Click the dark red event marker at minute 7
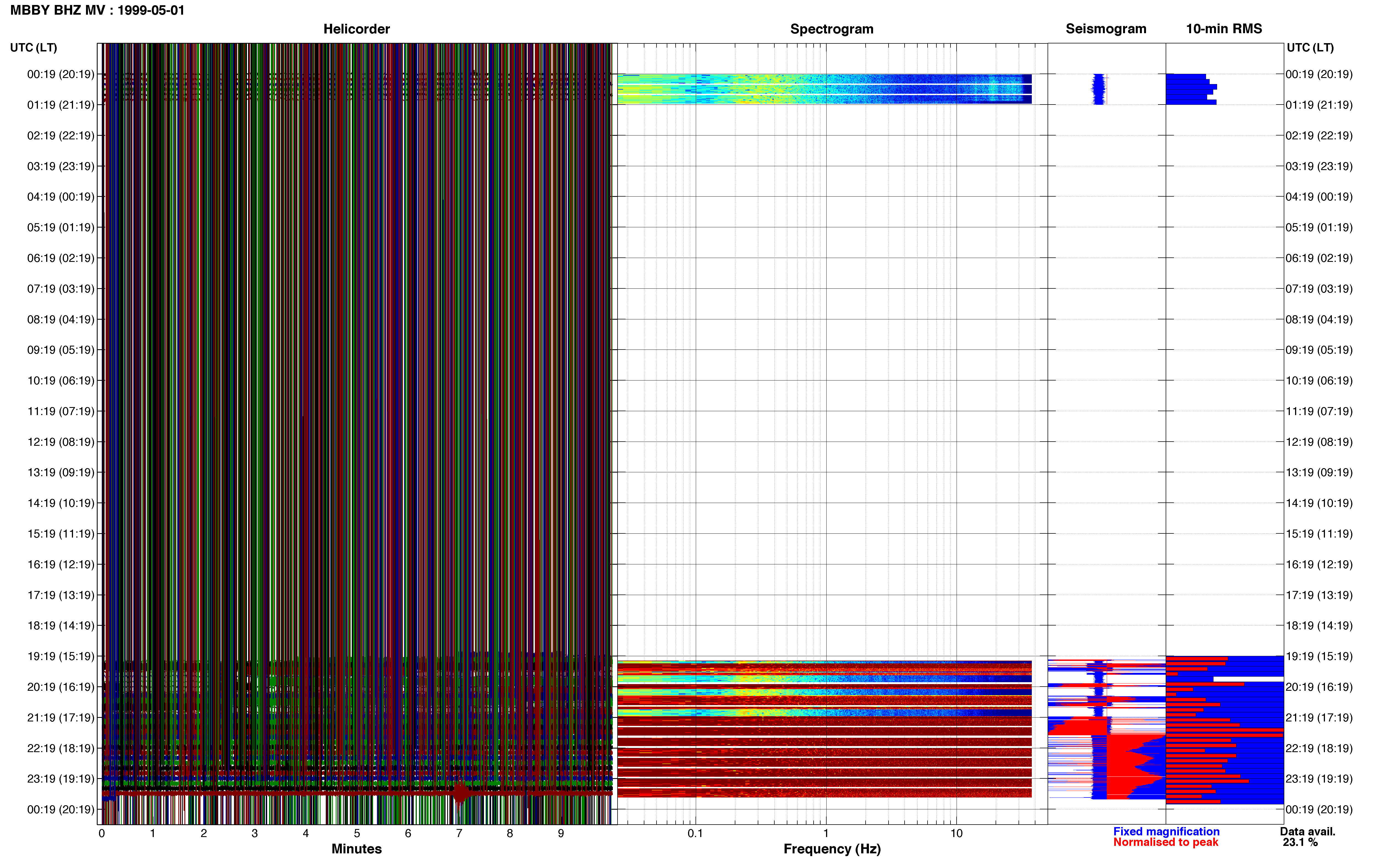 pos(460,793)
